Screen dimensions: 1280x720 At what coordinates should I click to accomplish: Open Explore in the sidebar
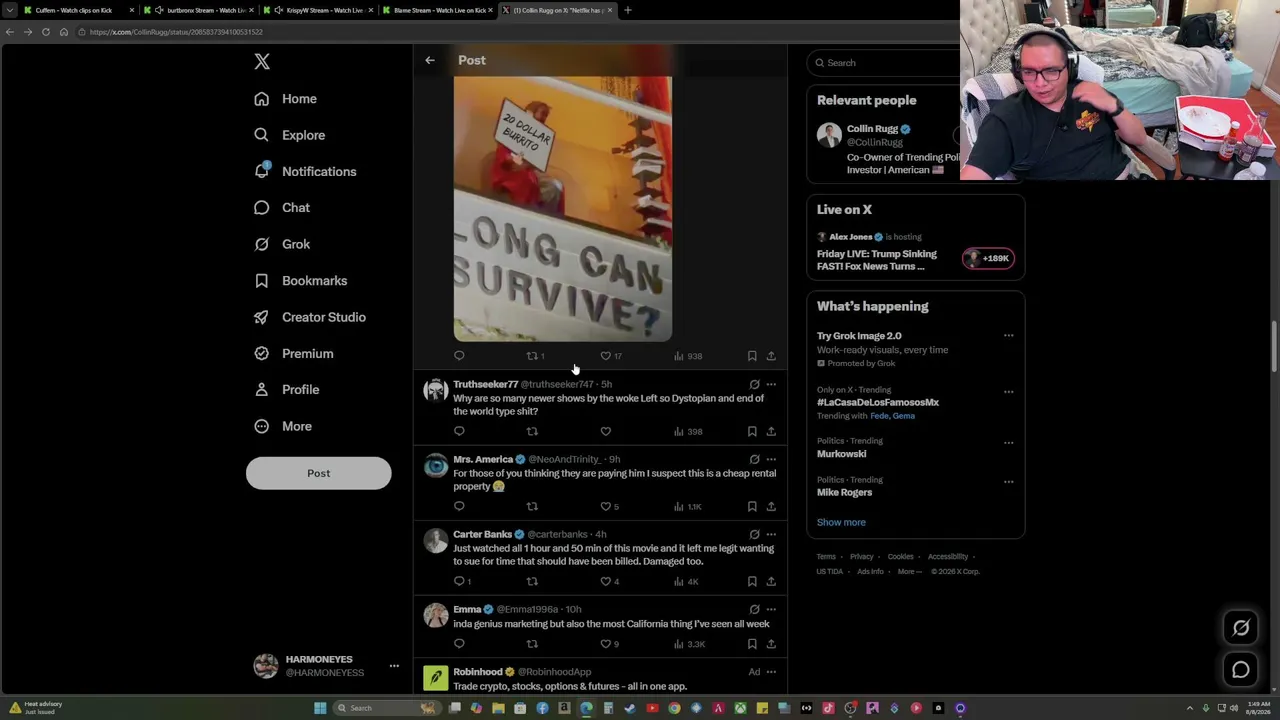[x=289, y=135]
